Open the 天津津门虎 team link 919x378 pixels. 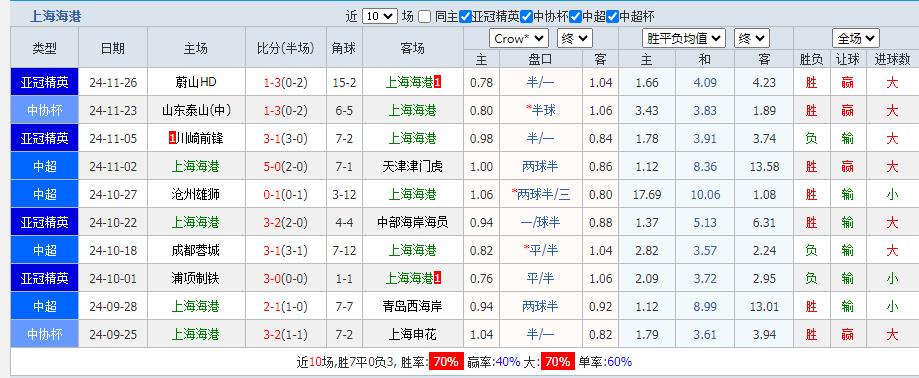(x=412, y=166)
